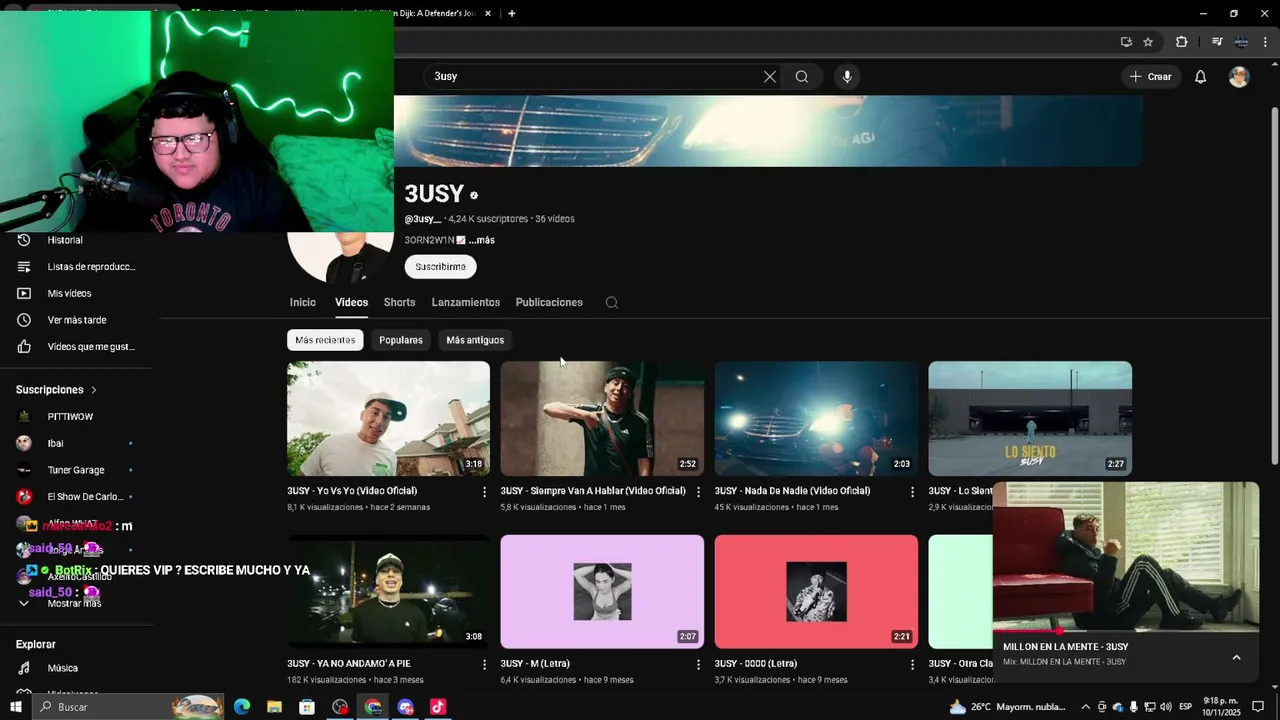Click the miniplayer video MILLON EN LA MENTE
1280x720 pixels.
pyautogui.click(x=1126, y=556)
